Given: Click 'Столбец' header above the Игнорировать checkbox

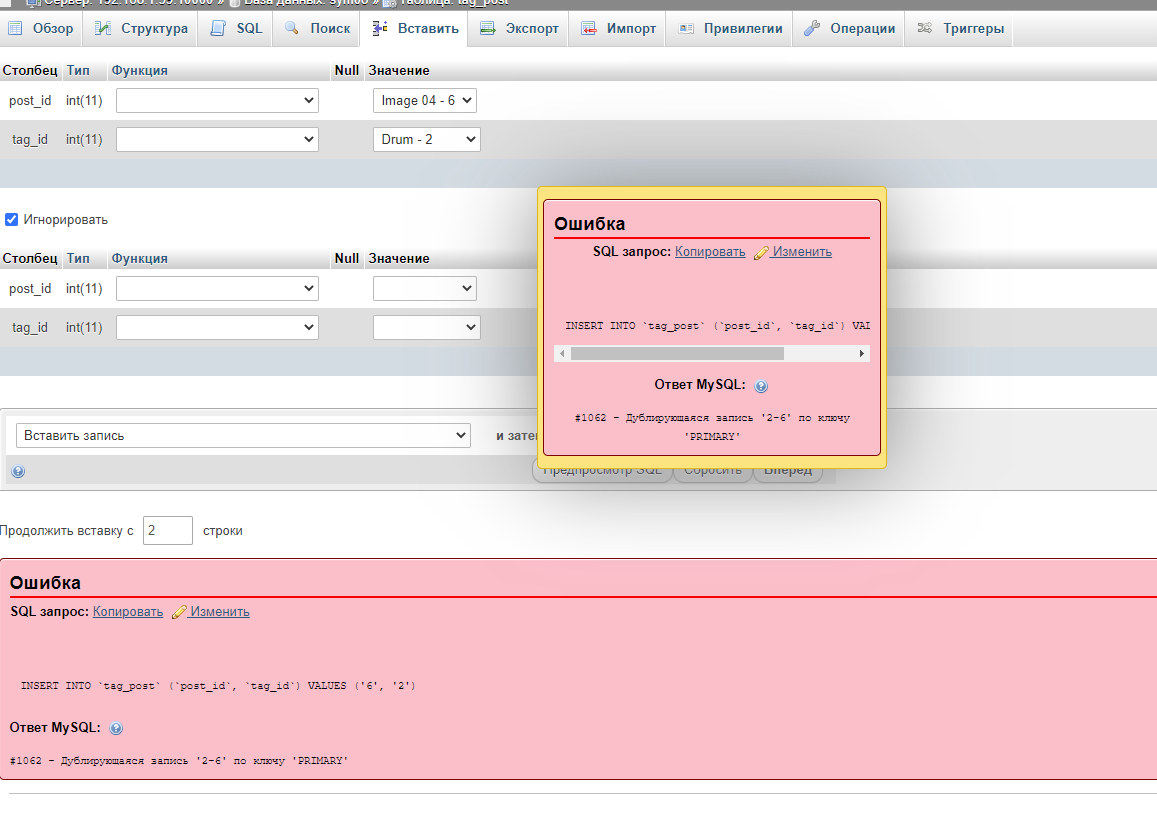Looking at the screenshot, I should (x=30, y=71).
